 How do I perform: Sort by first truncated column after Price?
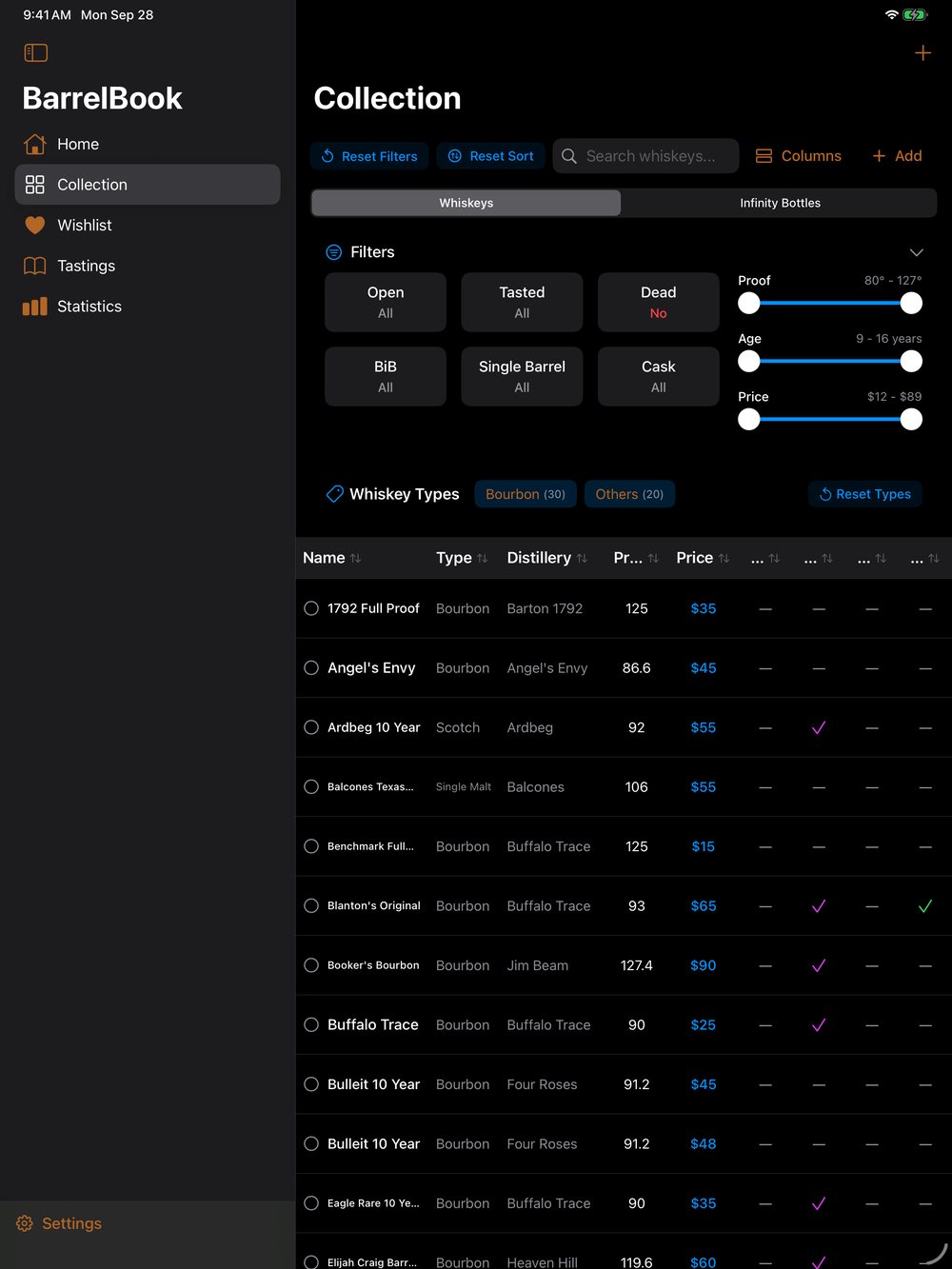765,558
